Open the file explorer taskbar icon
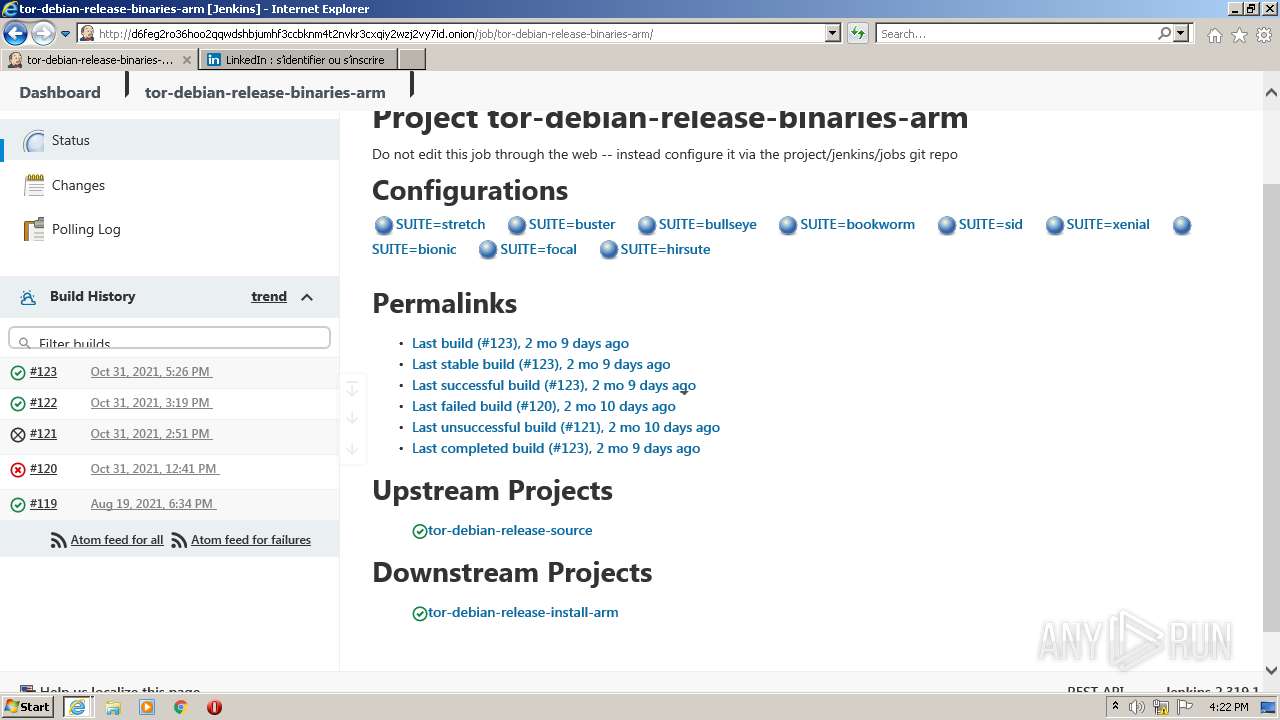Image resolution: width=1280 pixels, height=720 pixels. tap(112, 707)
